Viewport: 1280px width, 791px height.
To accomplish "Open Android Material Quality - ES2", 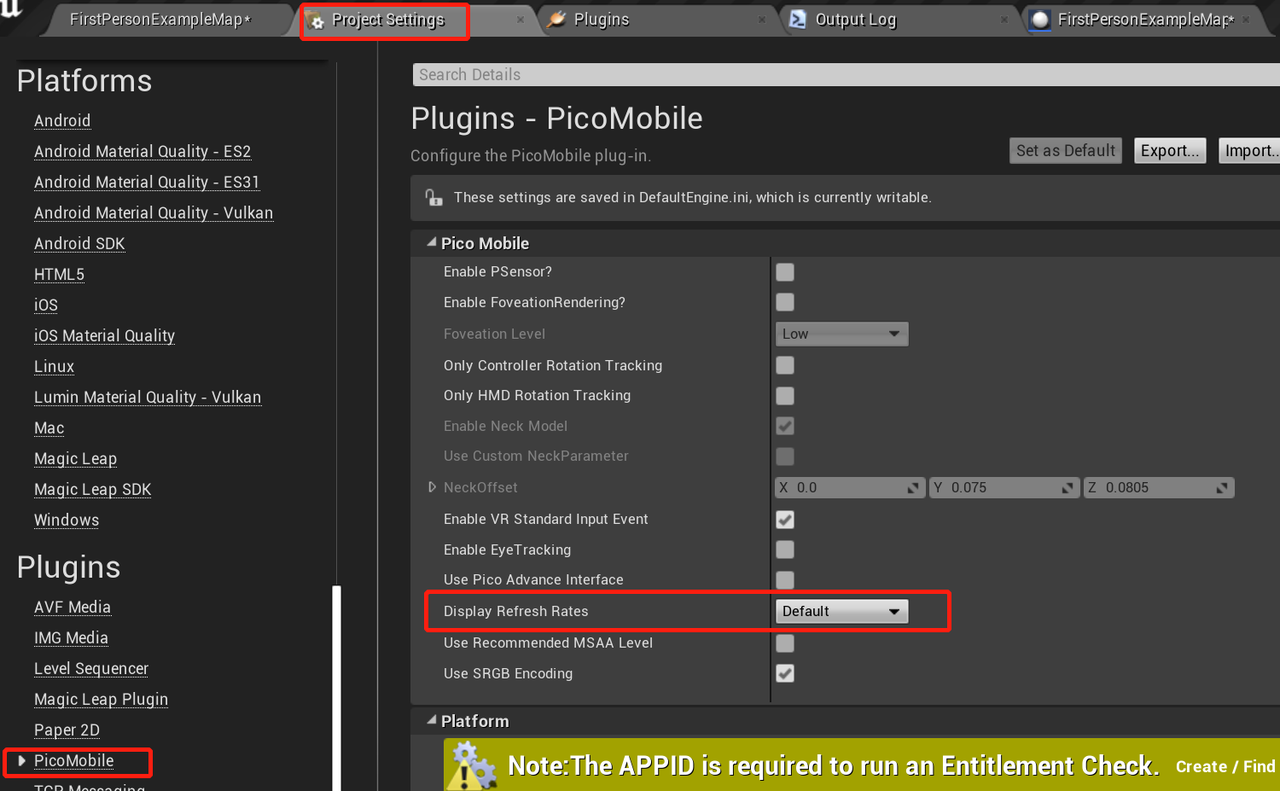I will pos(142,152).
